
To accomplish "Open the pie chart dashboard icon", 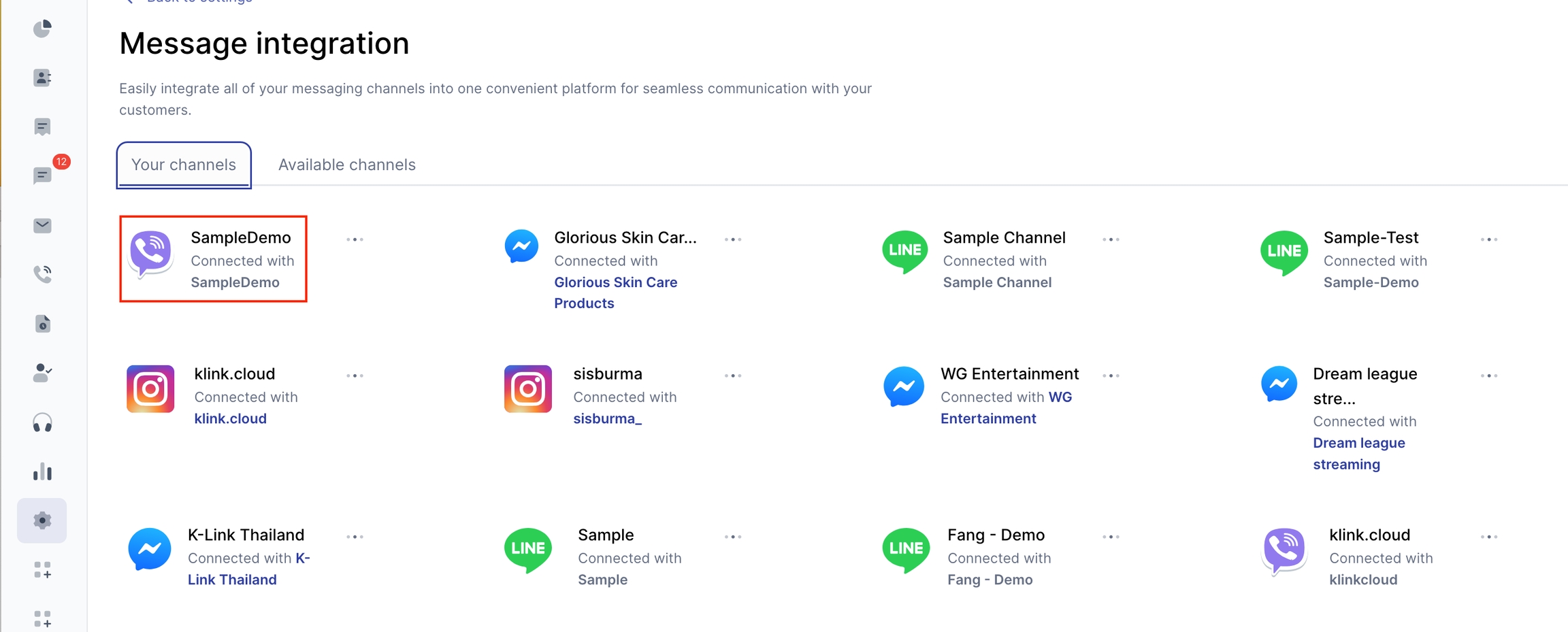I will [42, 29].
